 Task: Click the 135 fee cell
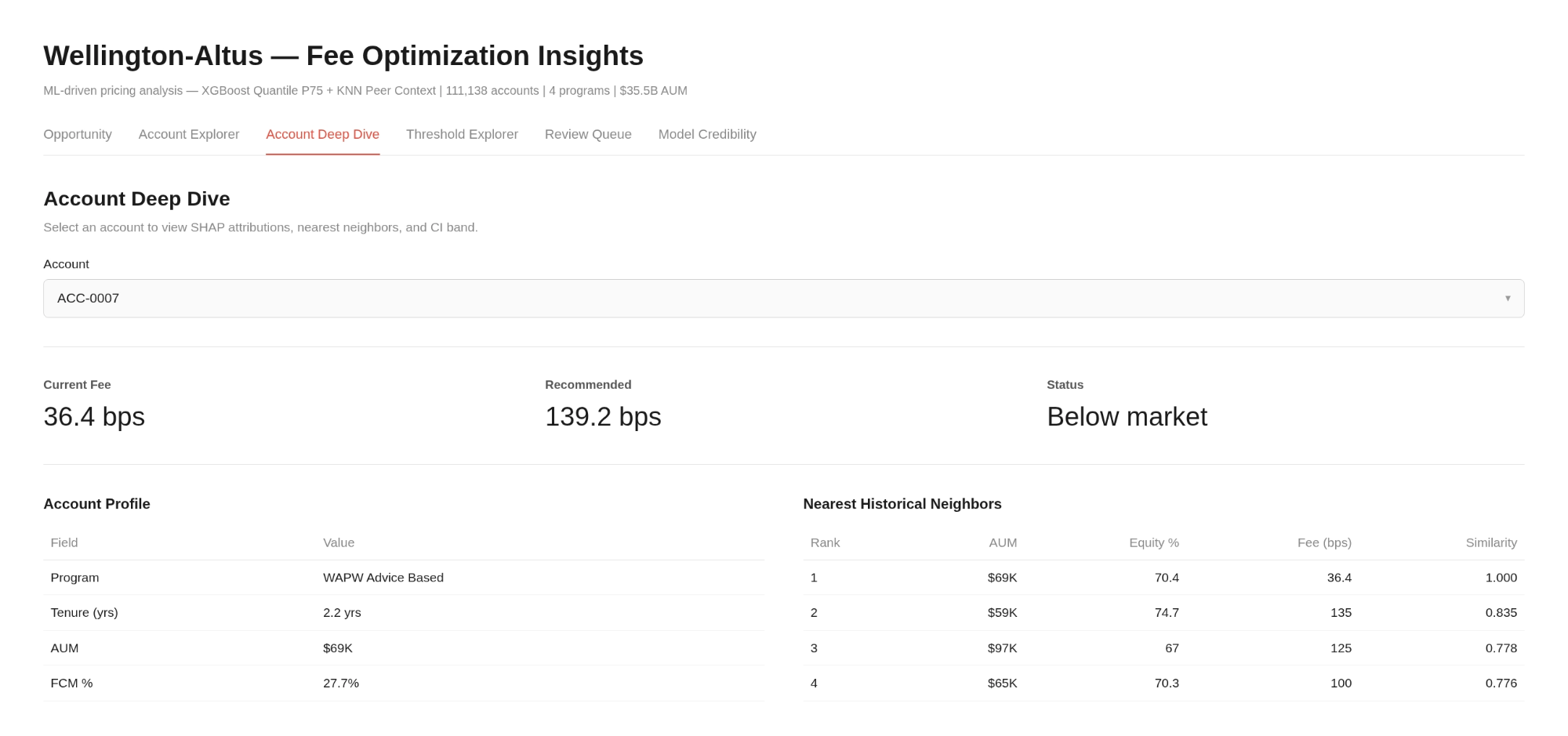[x=1341, y=613]
